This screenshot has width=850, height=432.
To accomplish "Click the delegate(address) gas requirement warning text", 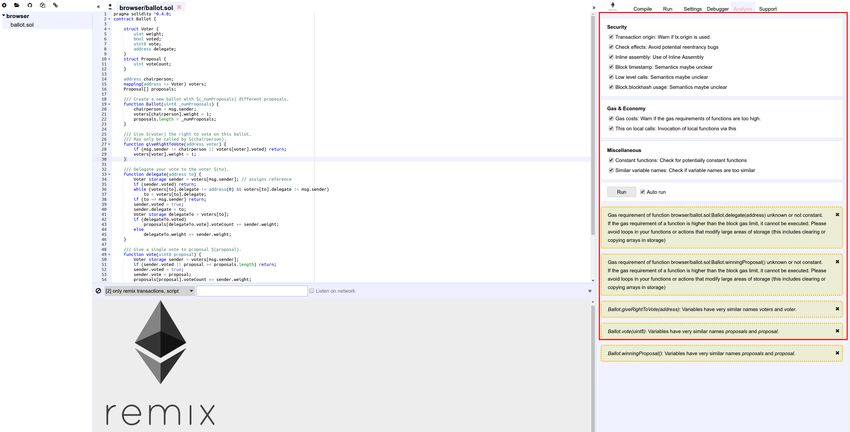I will 717,227.
